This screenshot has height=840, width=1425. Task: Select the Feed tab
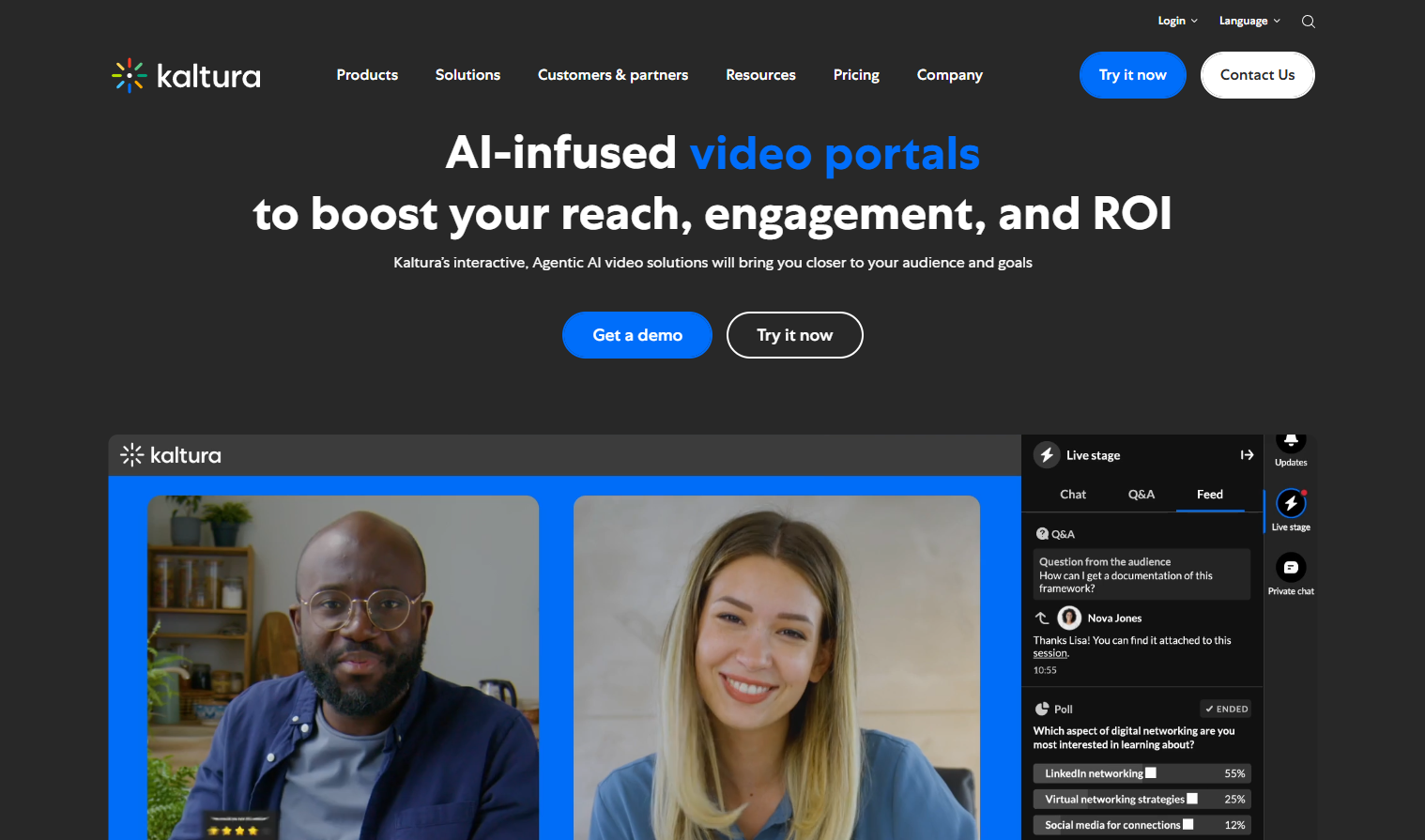tap(1210, 495)
